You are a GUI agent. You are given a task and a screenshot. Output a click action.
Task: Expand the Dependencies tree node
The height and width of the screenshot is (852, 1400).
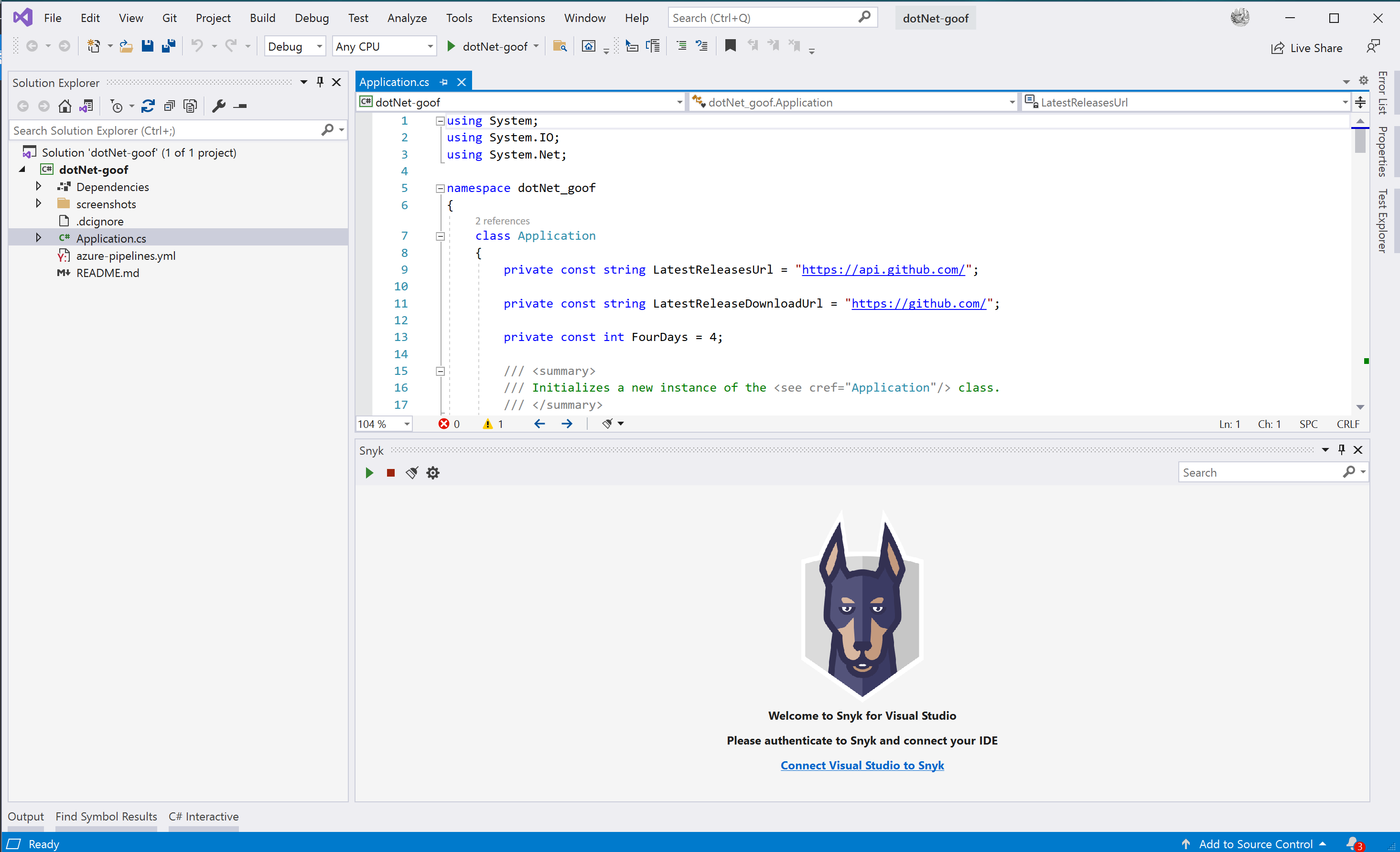(39, 186)
